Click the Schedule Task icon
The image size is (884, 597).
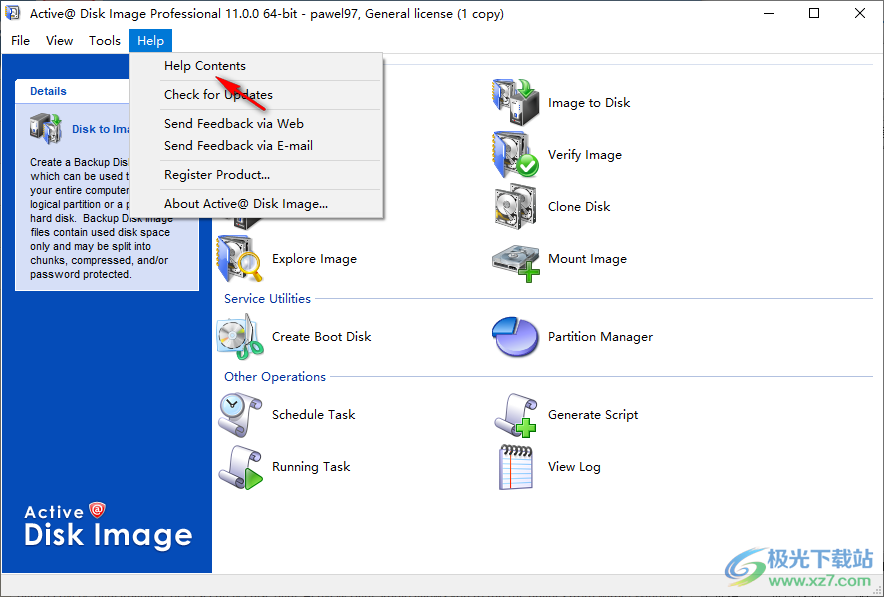pyautogui.click(x=240, y=415)
